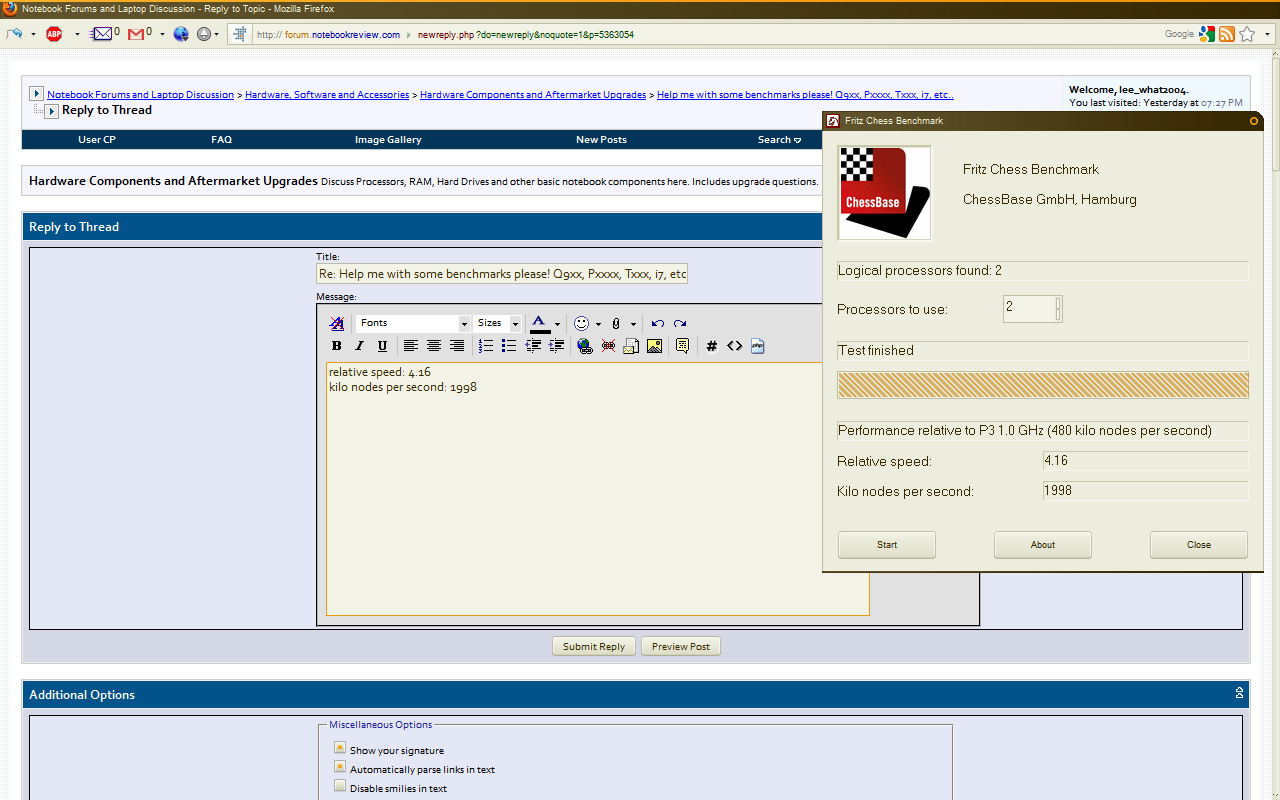Apply the current text color swatch

coord(540,323)
